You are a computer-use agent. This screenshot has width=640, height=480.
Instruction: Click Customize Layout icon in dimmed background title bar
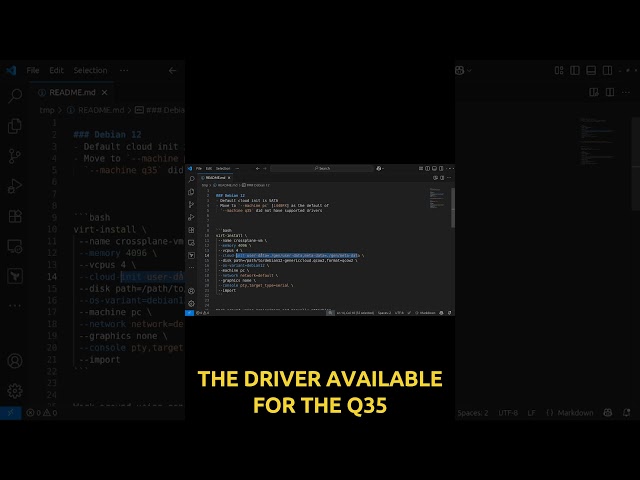point(559,70)
